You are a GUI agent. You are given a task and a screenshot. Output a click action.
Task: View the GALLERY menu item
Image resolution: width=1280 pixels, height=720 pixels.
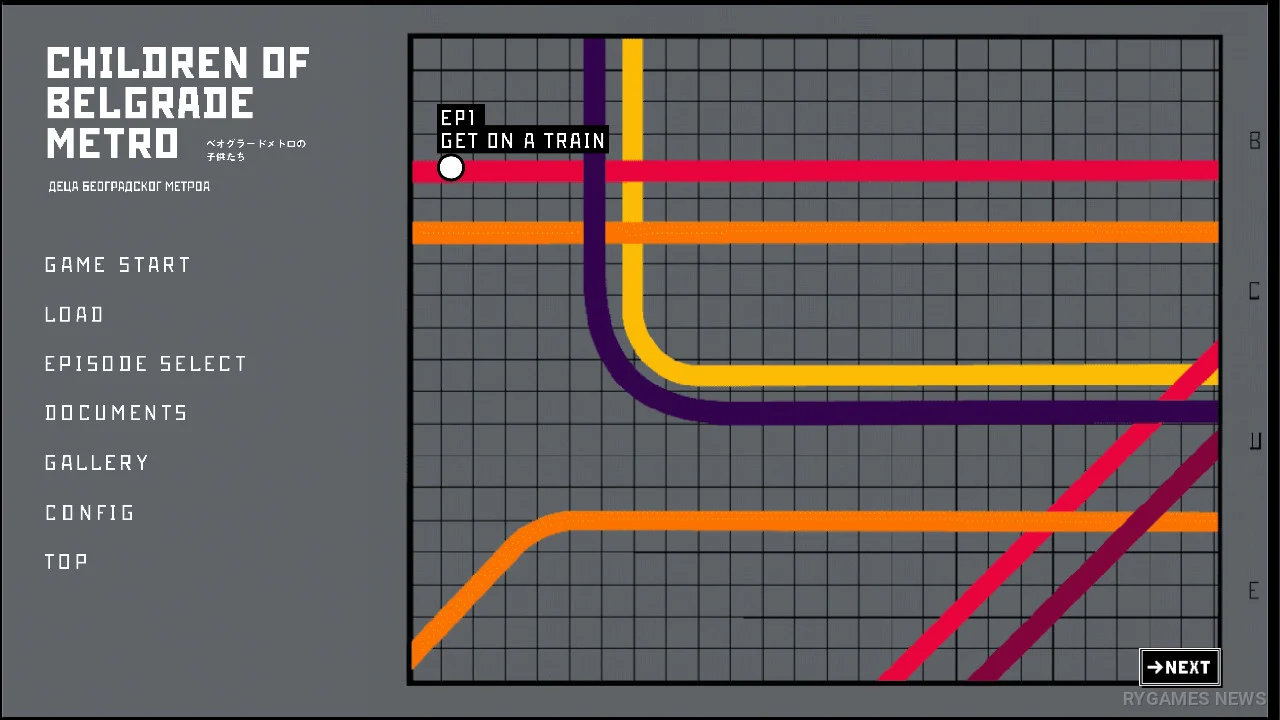(x=97, y=463)
